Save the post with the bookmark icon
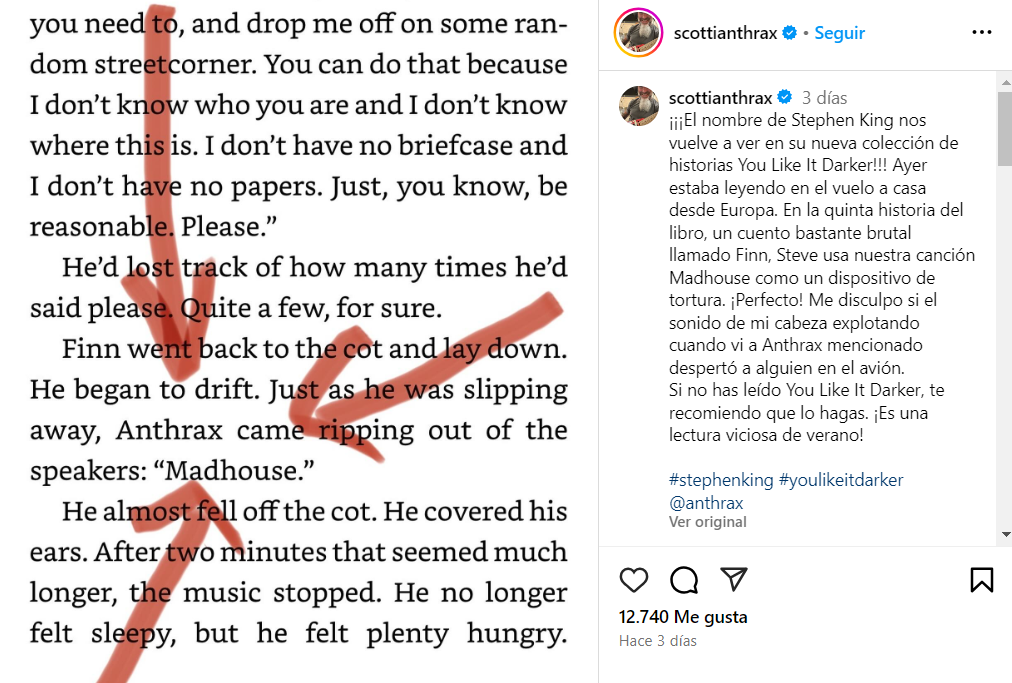The image size is (1012, 683). (x=981, y=580)
